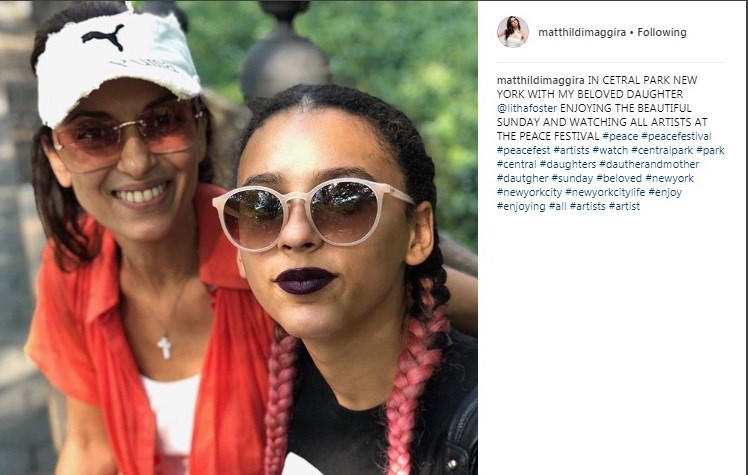The image size is (748, 475).
Task: Open the #newyorkcitylife hashtag
Action: (x=605, y=192)
